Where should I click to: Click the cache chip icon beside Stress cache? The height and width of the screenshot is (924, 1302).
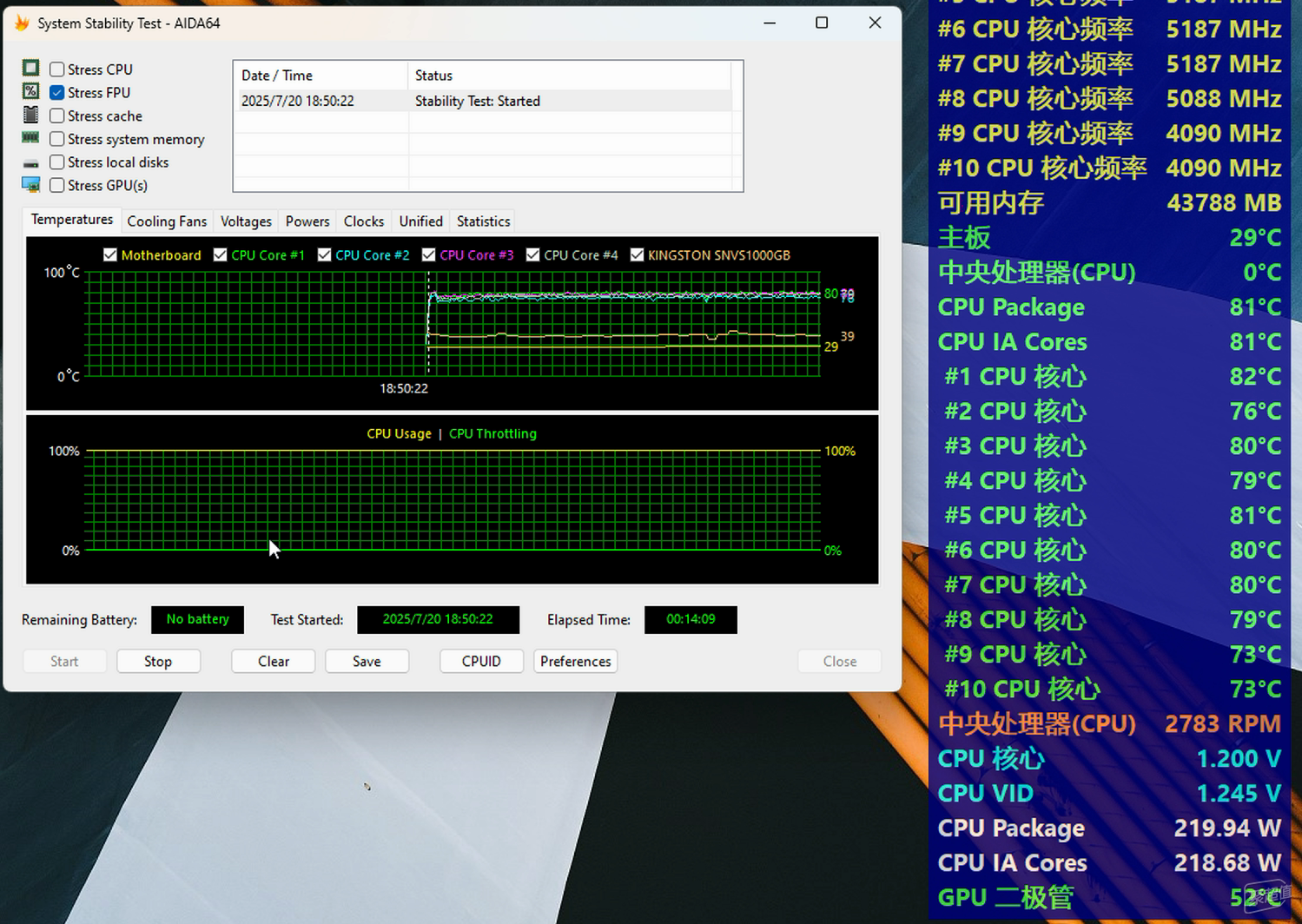click(30, 115)
